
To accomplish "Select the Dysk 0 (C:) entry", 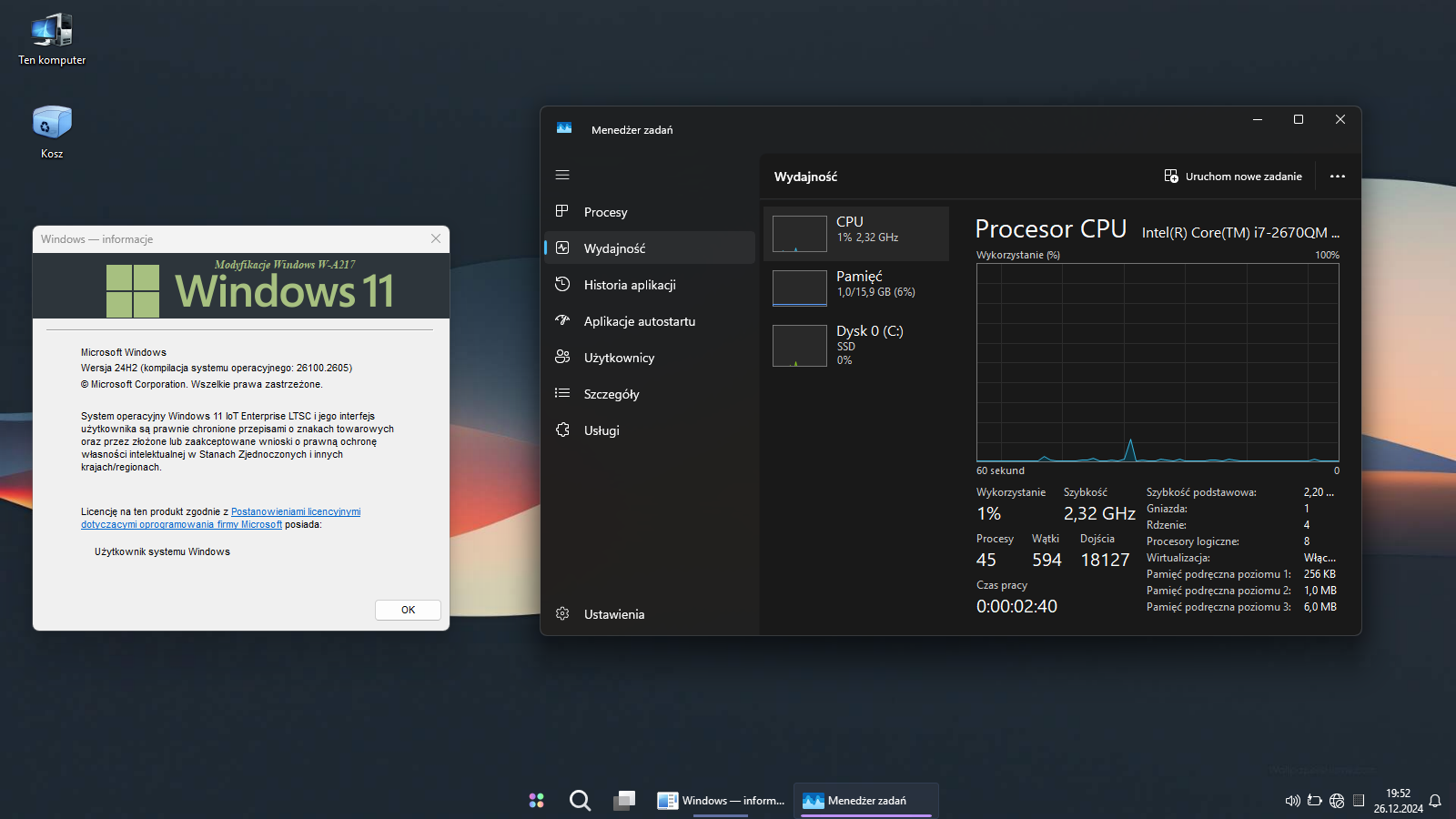I will tap(855, 344).
